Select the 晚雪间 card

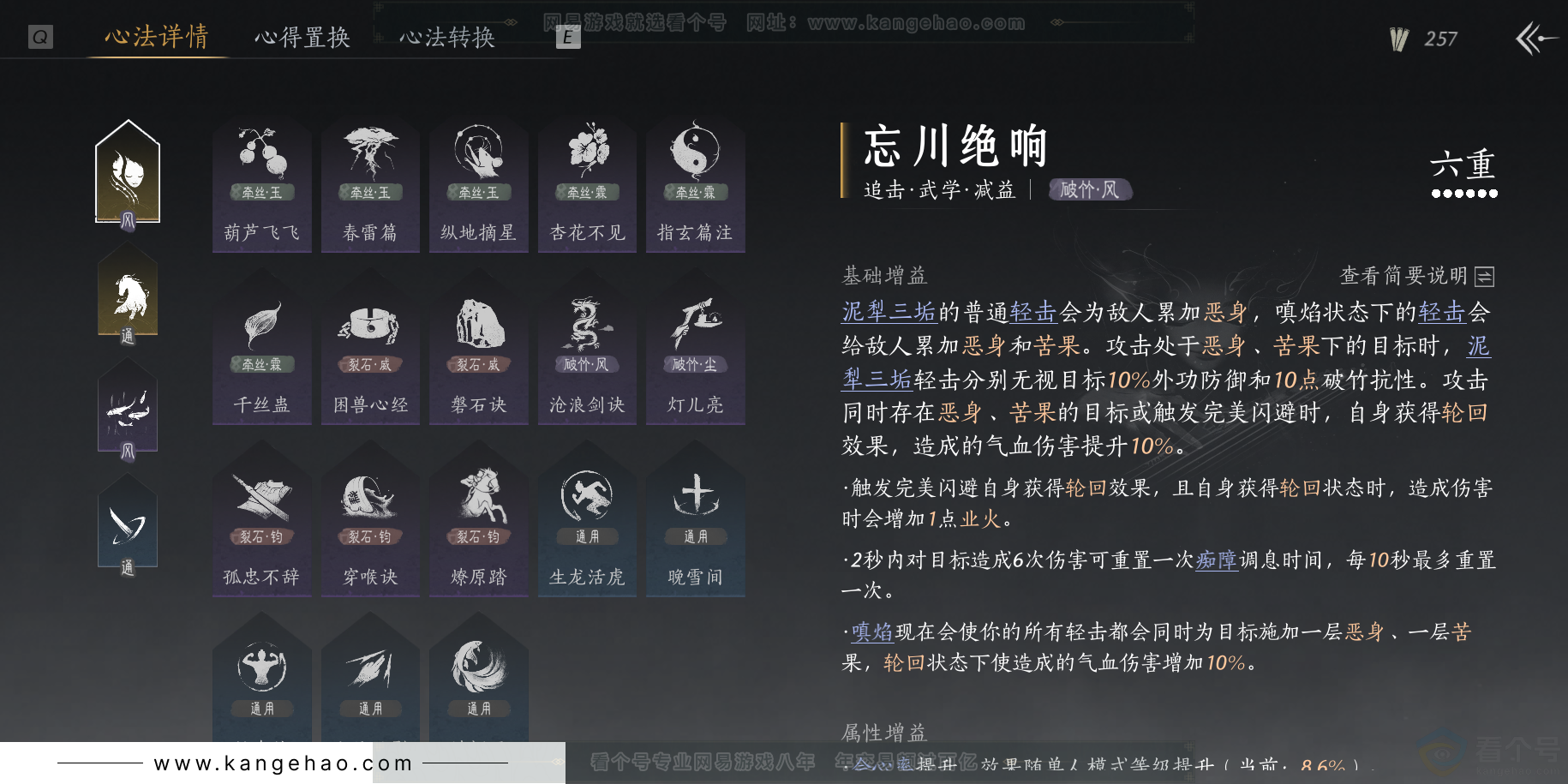coord(696,524)
